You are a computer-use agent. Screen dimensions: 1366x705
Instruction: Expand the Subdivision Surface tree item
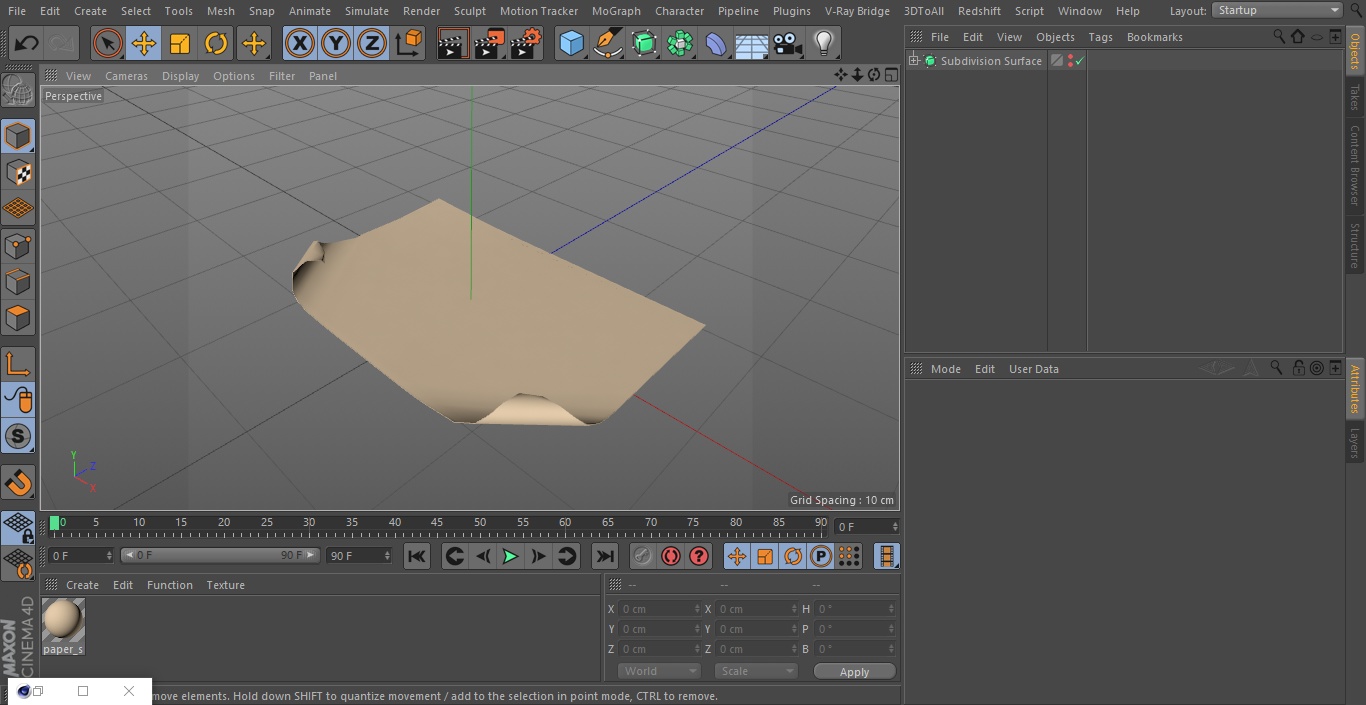[x=913, y=61]
